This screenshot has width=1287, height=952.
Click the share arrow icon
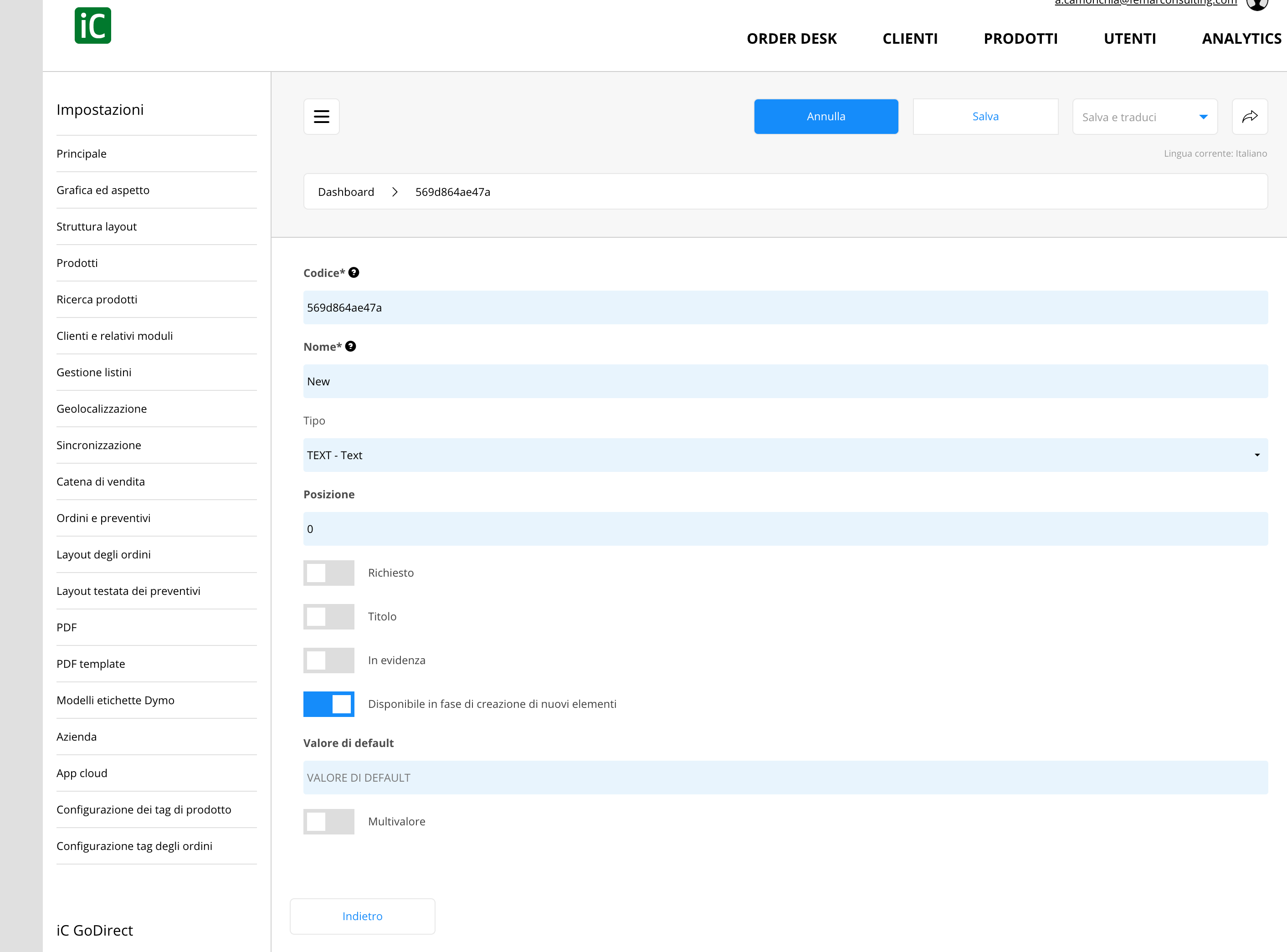click(1250, 117)
